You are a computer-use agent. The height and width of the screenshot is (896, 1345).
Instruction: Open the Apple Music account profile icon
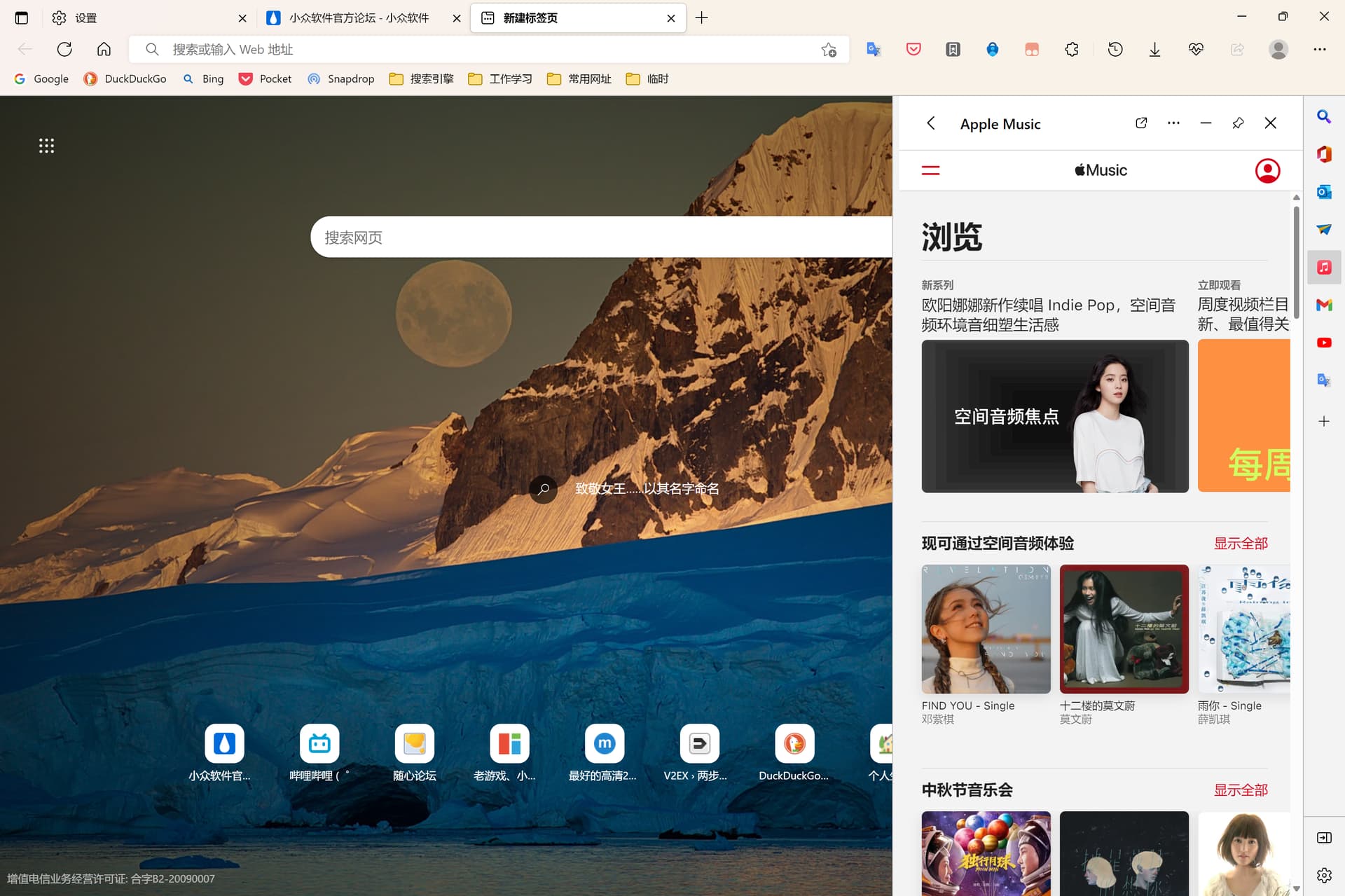pyautogui.click(x=1267, y=170)
